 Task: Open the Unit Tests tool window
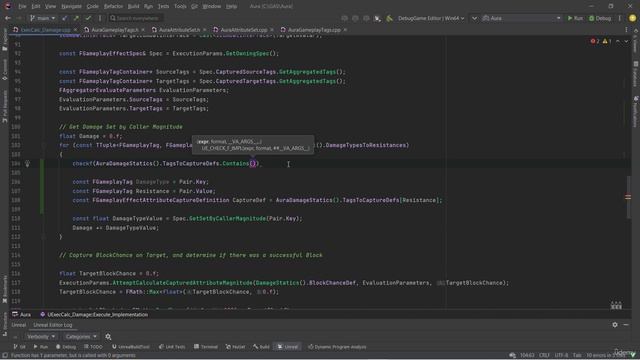click(172, 347)
